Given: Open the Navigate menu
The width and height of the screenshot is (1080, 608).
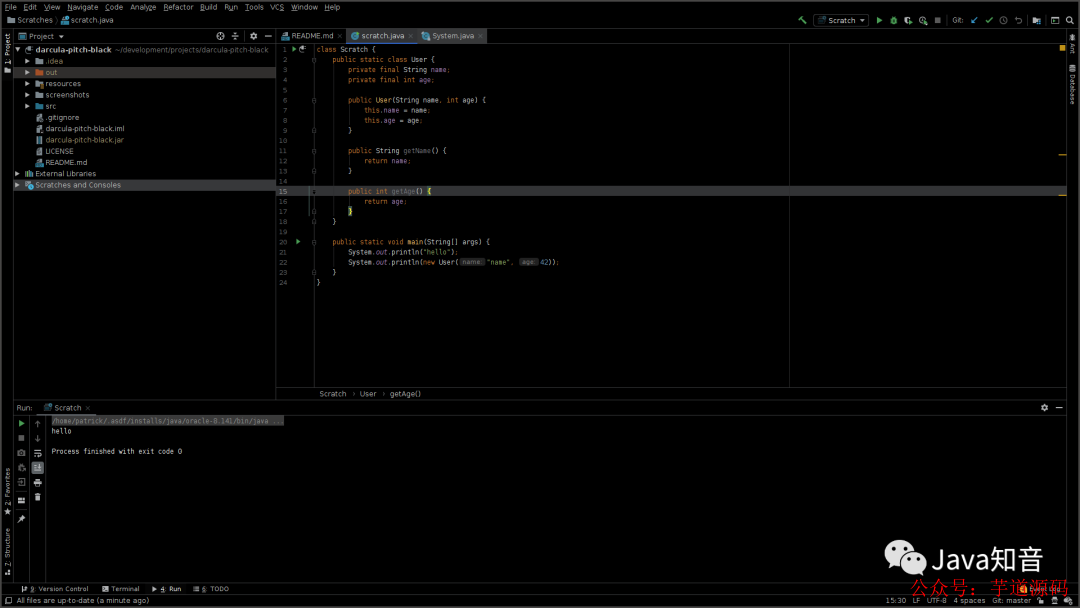Looking at the screenshot, I should coord(83,7).
